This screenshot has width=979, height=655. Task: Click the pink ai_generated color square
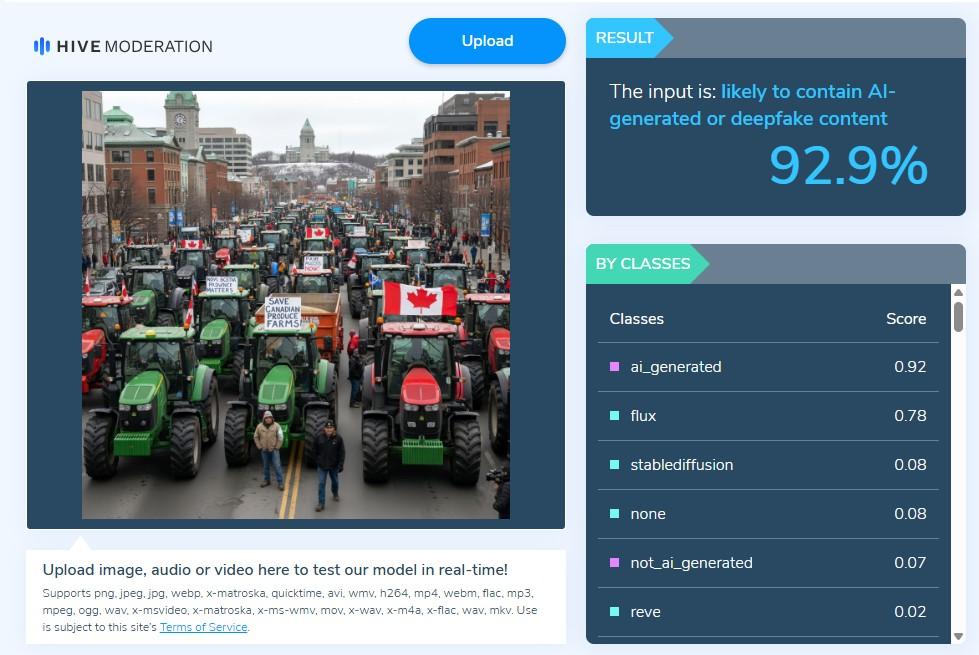(x=614, y=367)
